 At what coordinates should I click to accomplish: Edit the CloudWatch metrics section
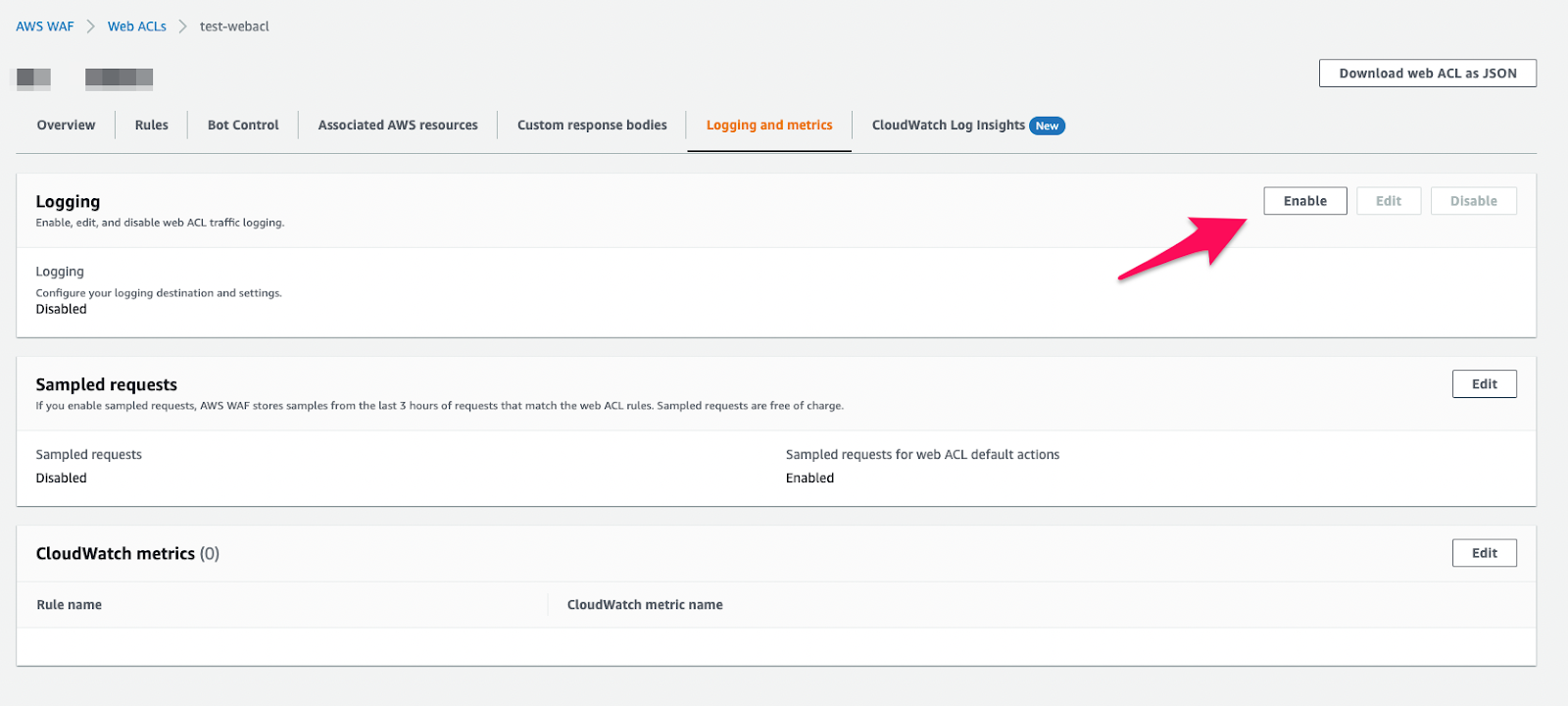1484,553
